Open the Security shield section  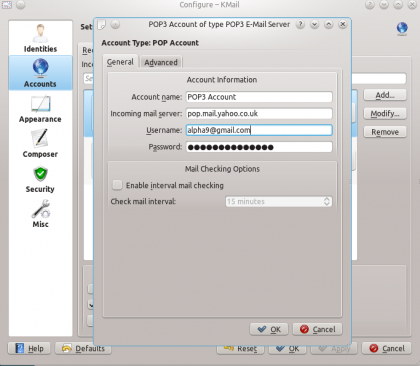point(40,179)
